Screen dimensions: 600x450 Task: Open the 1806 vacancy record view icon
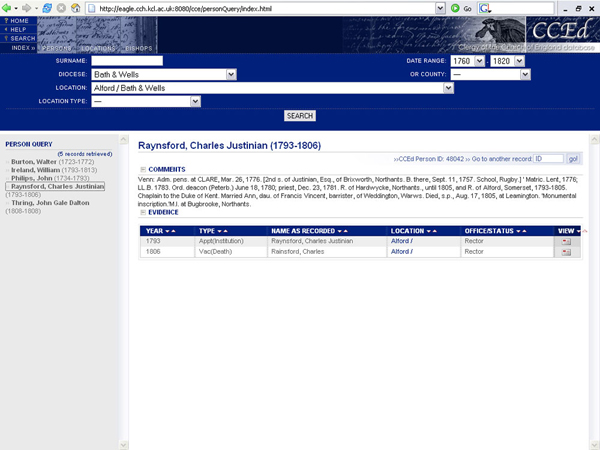point(566,252)
